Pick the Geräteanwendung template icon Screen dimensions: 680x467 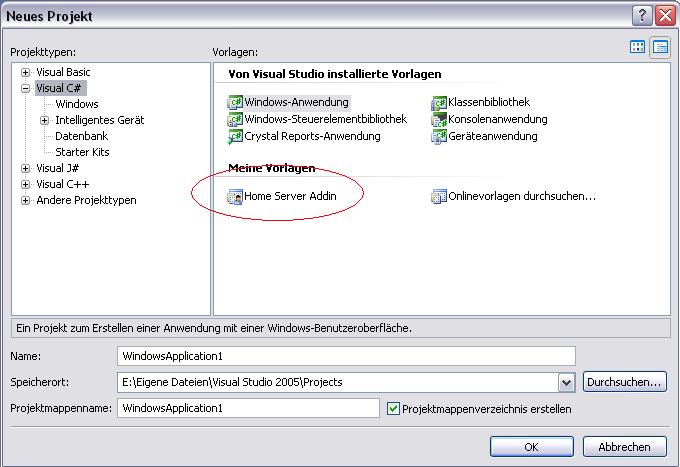439,136
